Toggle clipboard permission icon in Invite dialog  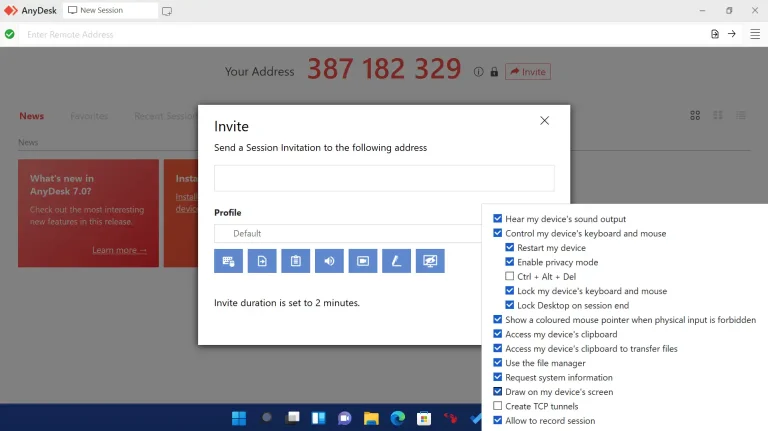(x=295, y=261)
